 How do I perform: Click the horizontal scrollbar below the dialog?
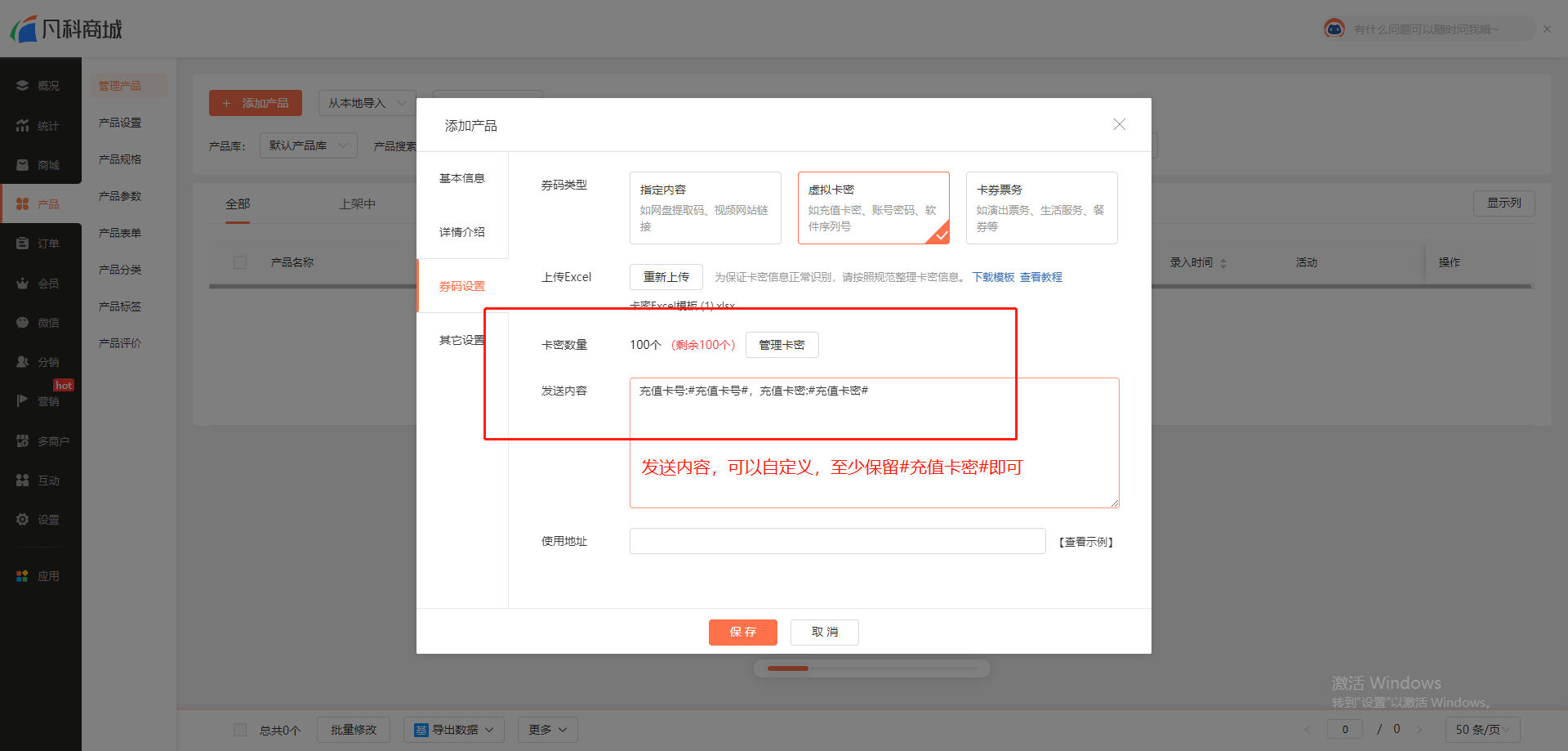coord(872,668)
